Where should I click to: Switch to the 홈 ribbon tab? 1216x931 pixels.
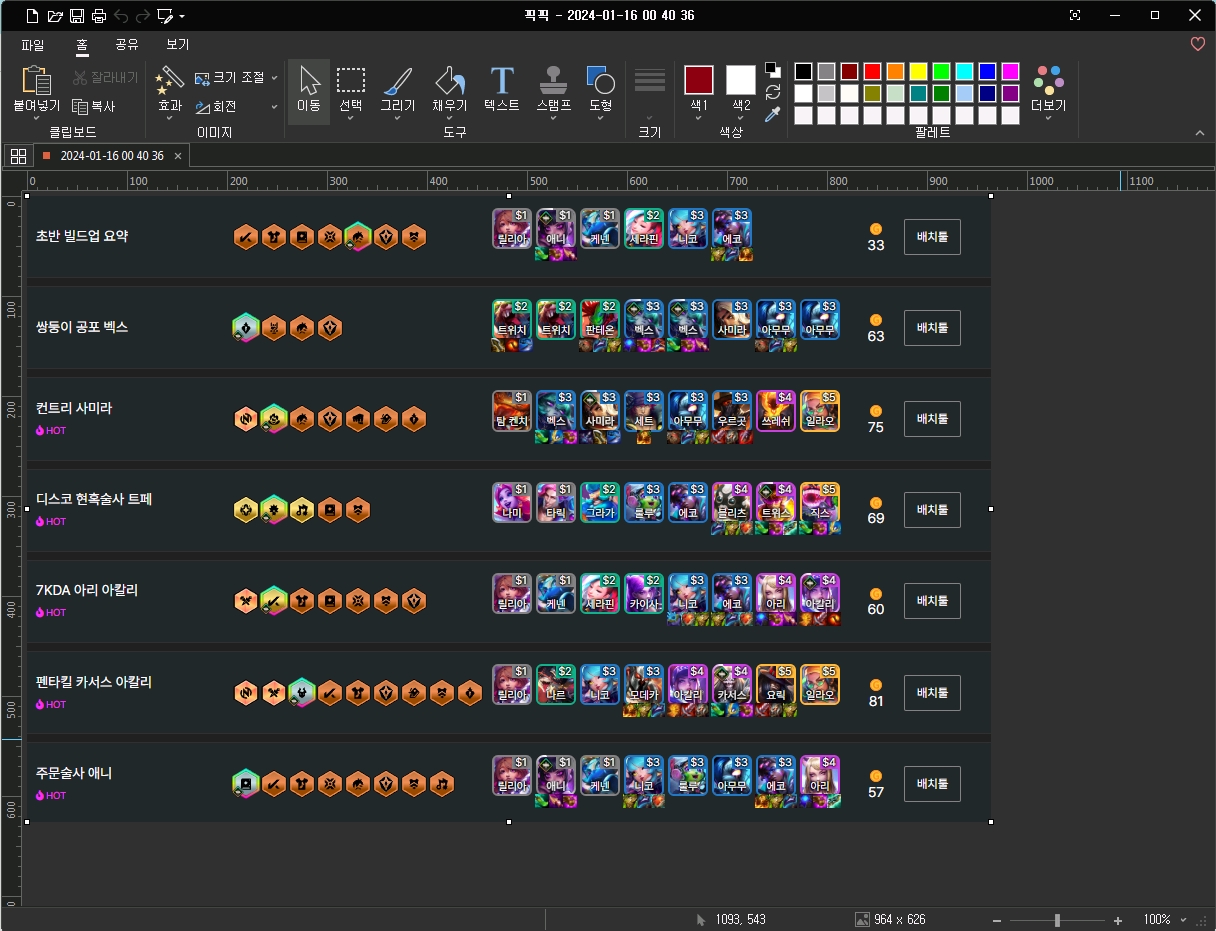[x=82, y=45]
